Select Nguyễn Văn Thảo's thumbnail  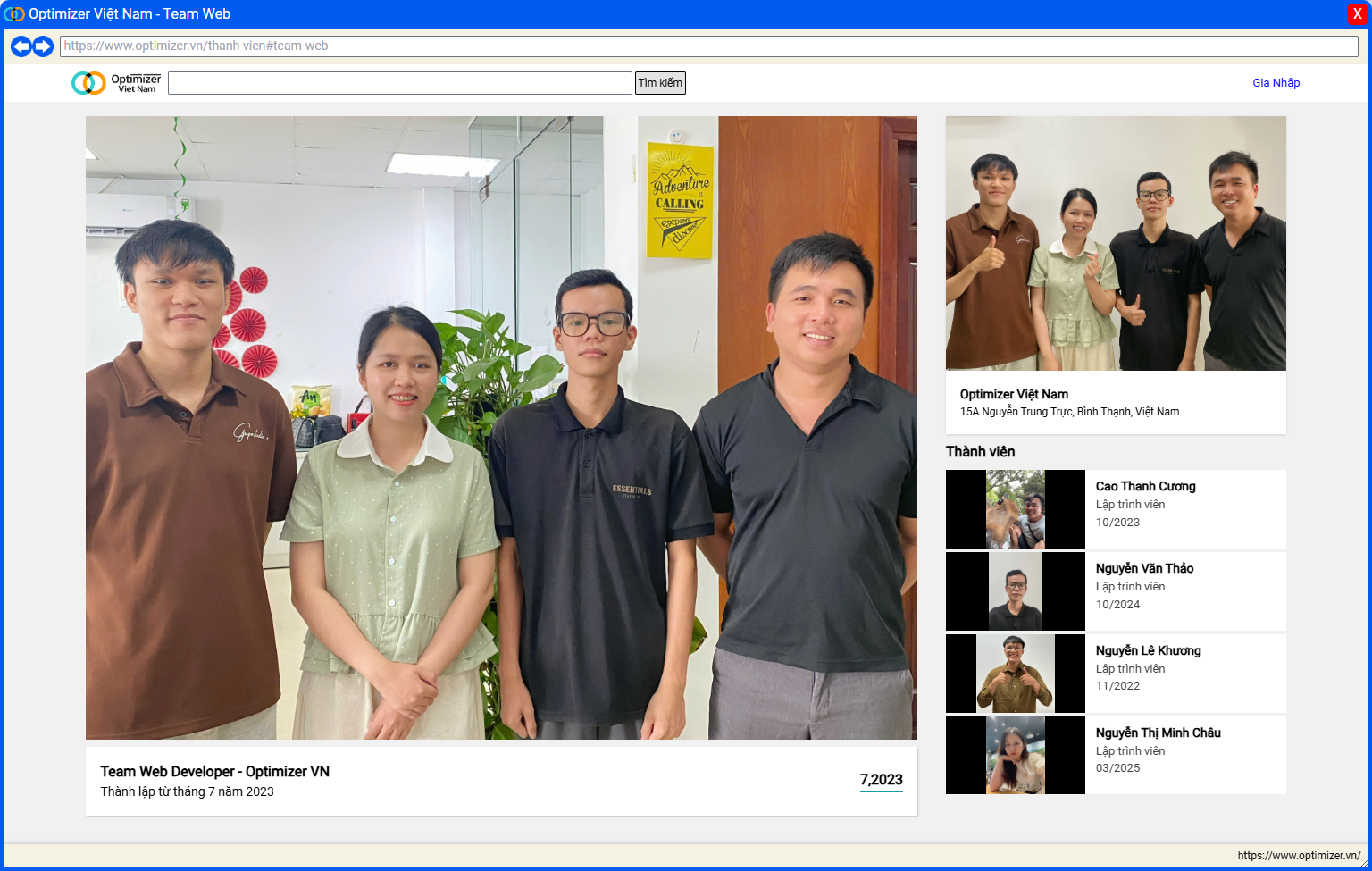click(x=1016, y=591)
